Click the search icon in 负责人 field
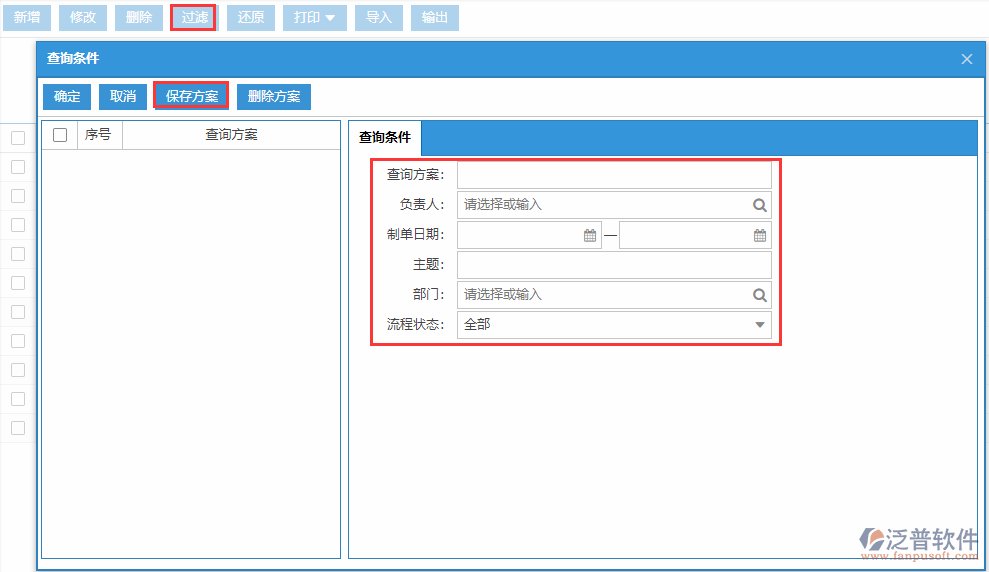 pos(759,205)
